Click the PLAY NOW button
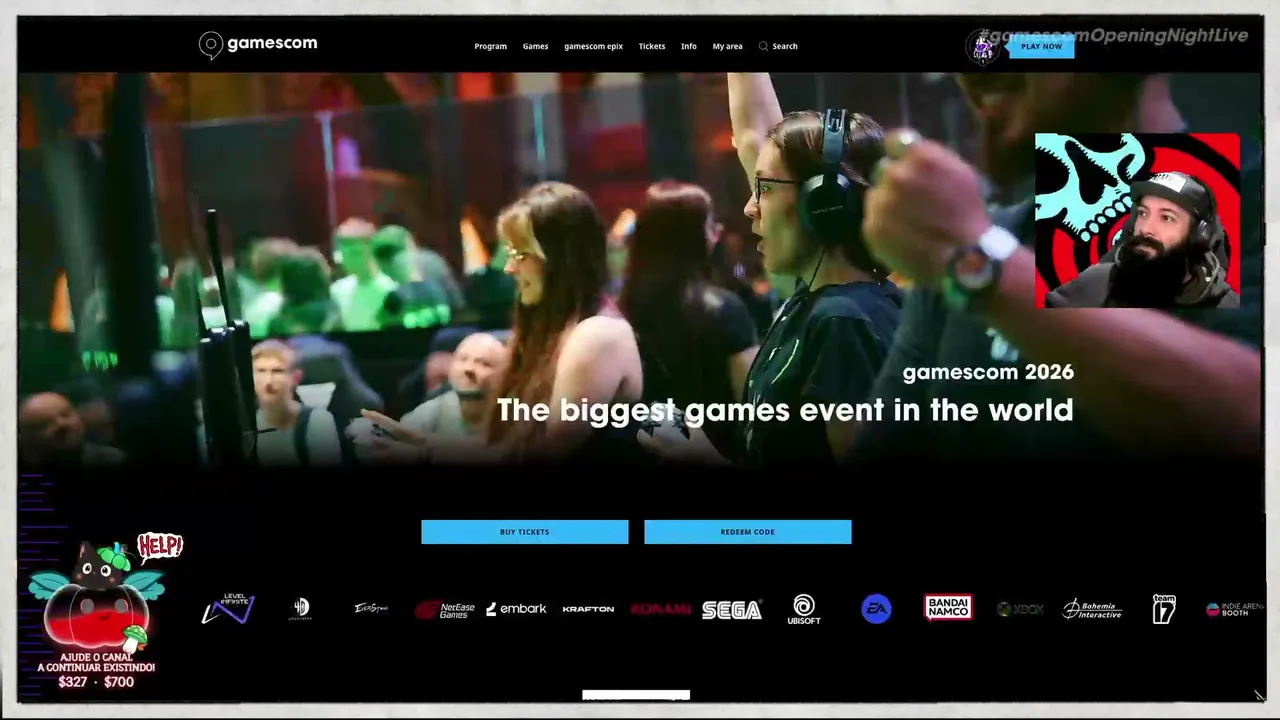The height and width of the screenshot is (720, 1280). pos(1041,46)
